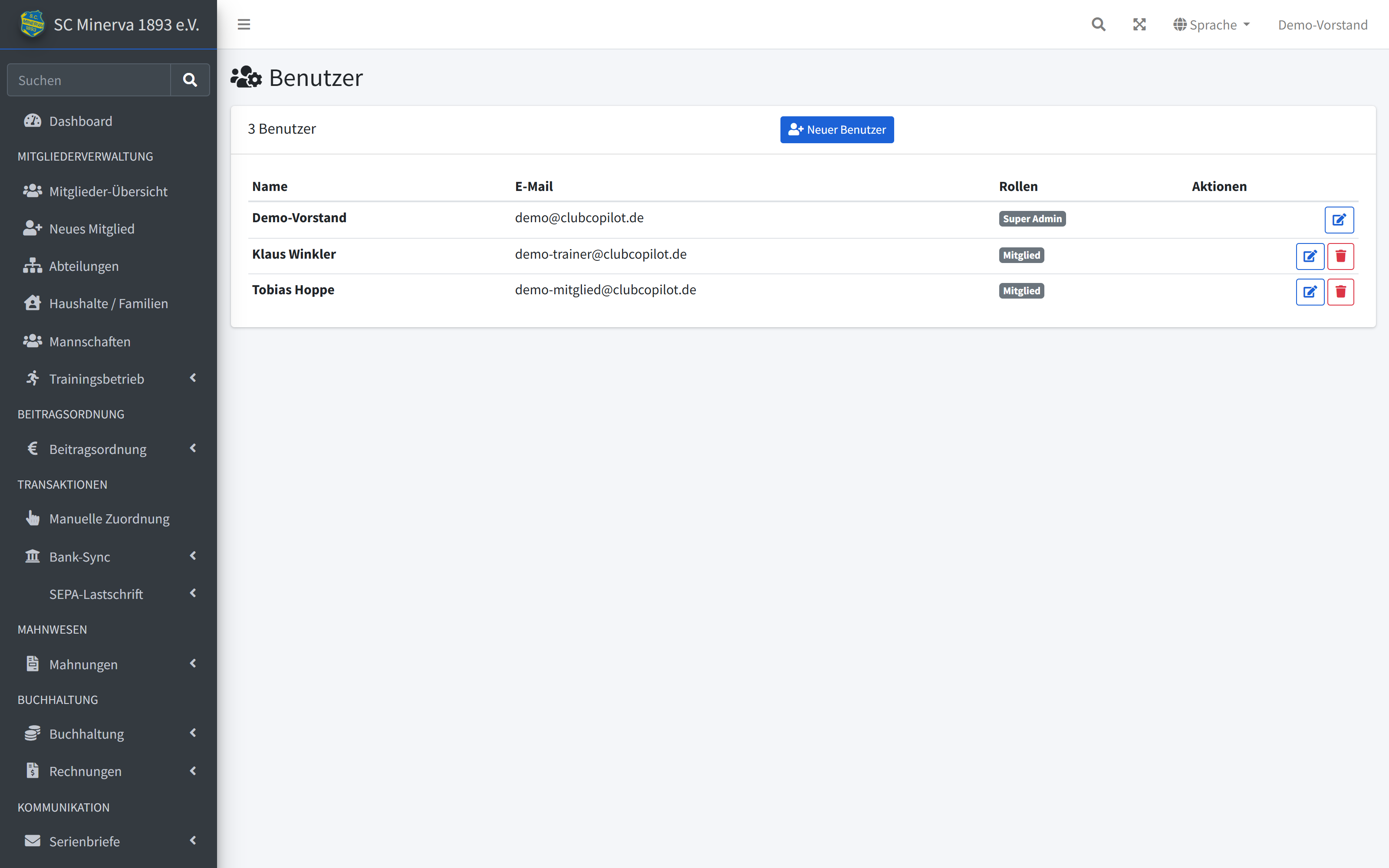The image size is (1389, 868).
Task: Delete the Tobias Hoppe user
Action: click(x=1341, y=292)
